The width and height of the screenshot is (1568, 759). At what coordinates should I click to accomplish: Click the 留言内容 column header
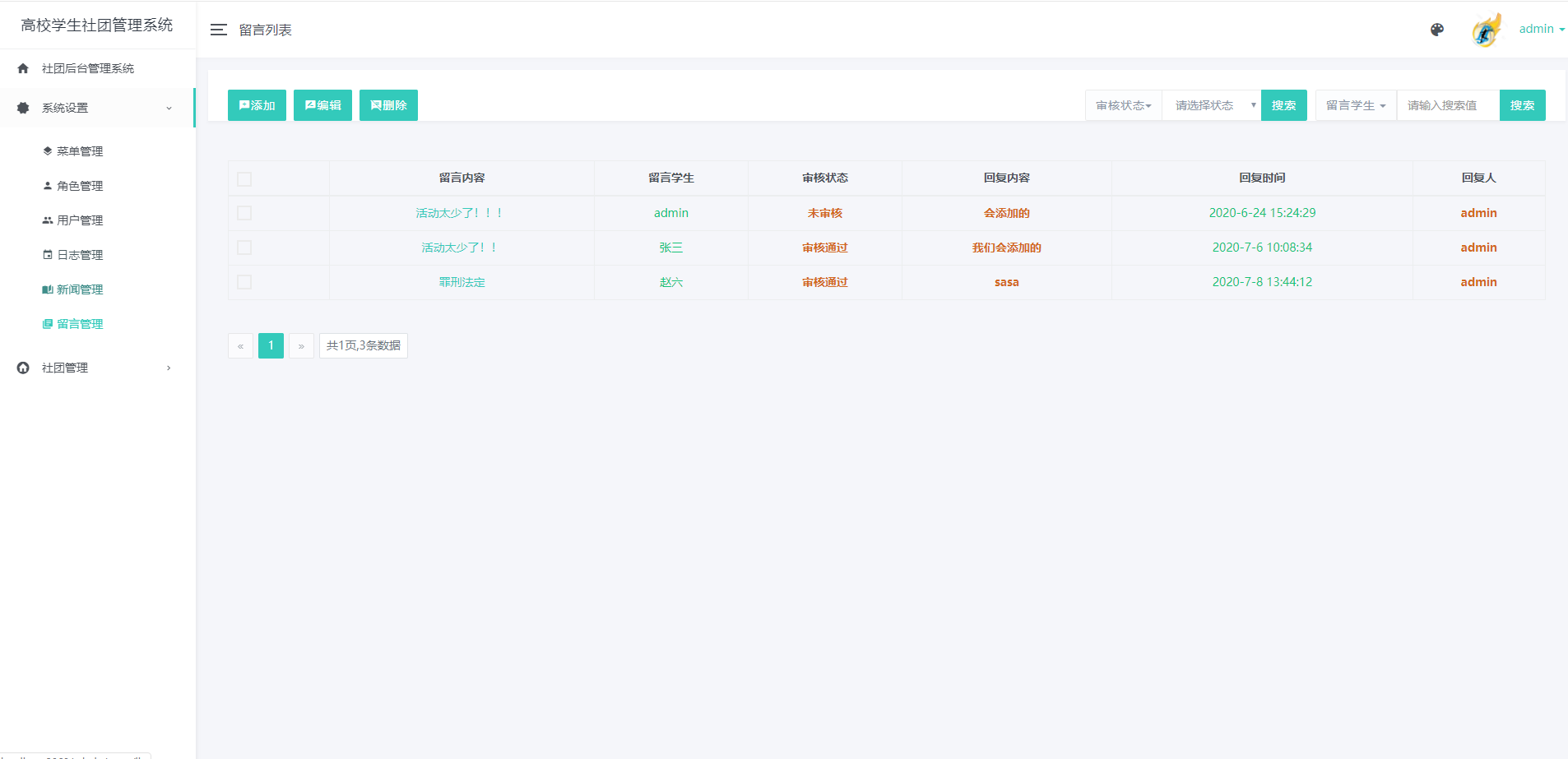462,178
